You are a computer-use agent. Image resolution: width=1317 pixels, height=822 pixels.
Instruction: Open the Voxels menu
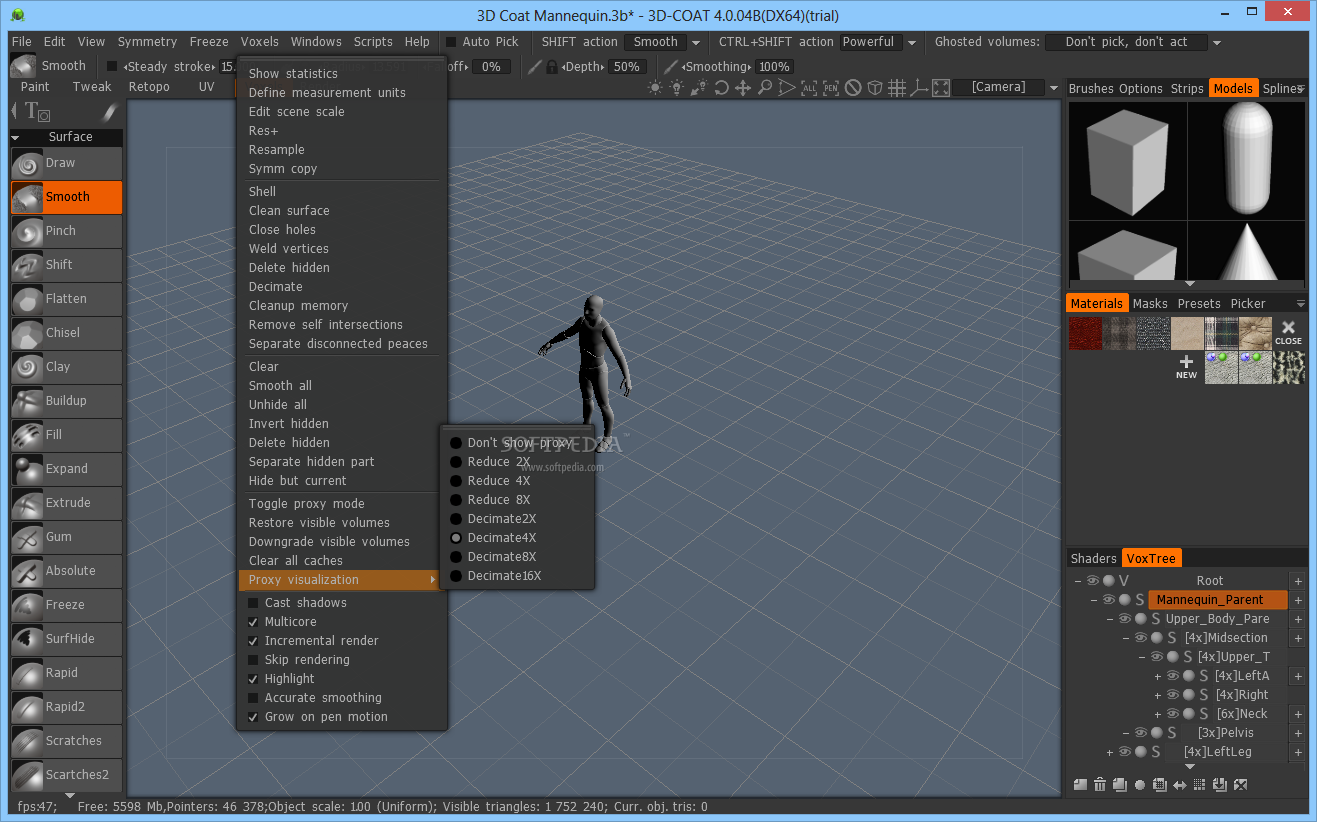click(260, 42)
